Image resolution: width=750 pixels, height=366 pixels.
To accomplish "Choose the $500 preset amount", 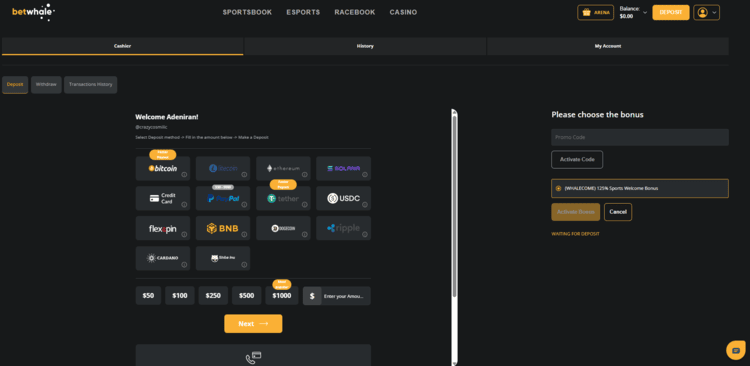I will (247, 296).
